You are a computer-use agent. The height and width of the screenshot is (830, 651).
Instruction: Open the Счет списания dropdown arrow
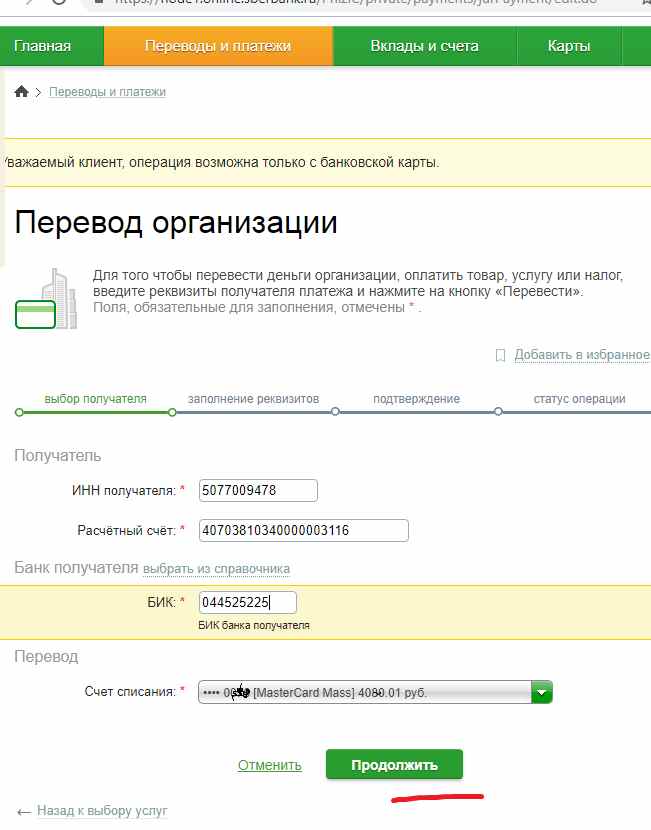click(541, 692)
